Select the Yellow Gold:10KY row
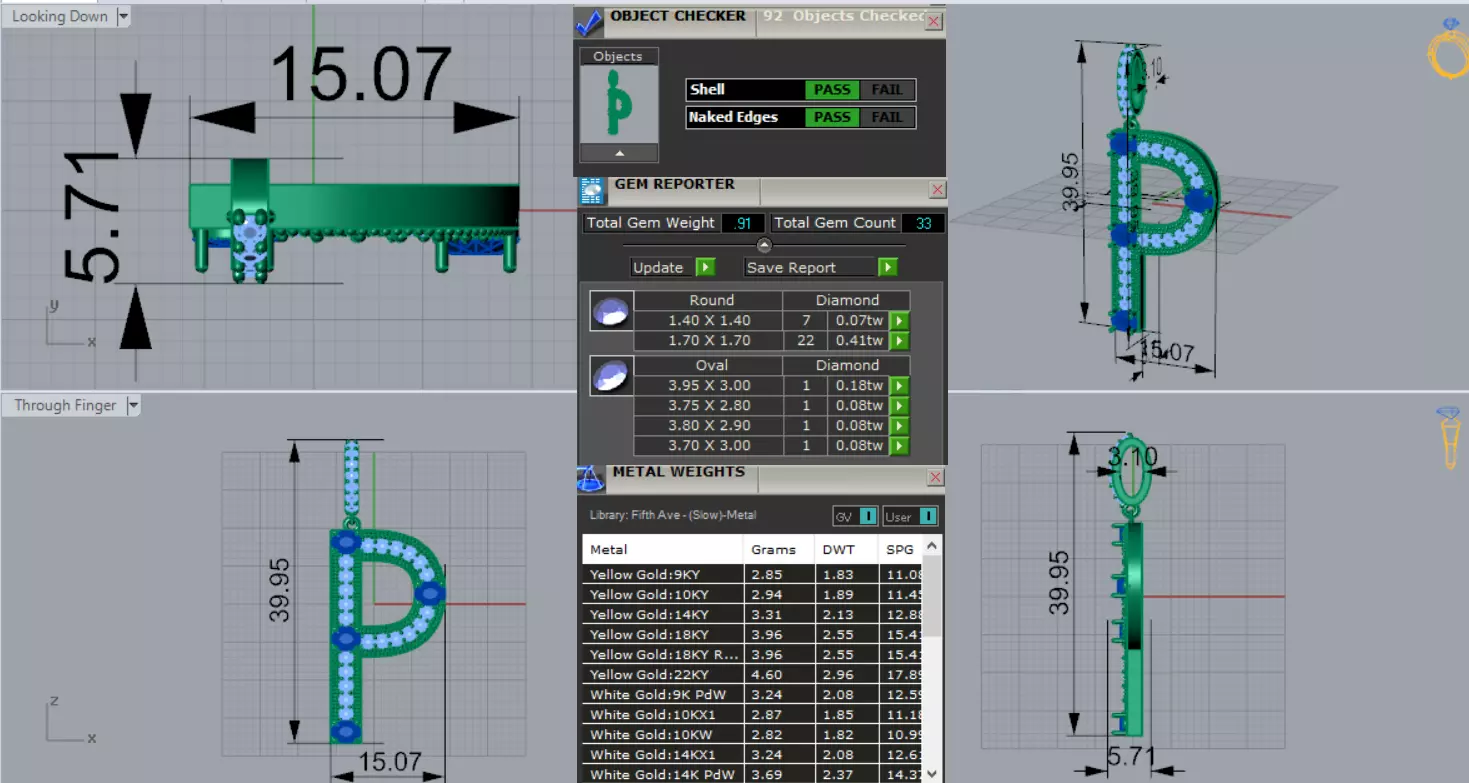The width and height of the screenshot is (1469, 783). pos(754,595)
